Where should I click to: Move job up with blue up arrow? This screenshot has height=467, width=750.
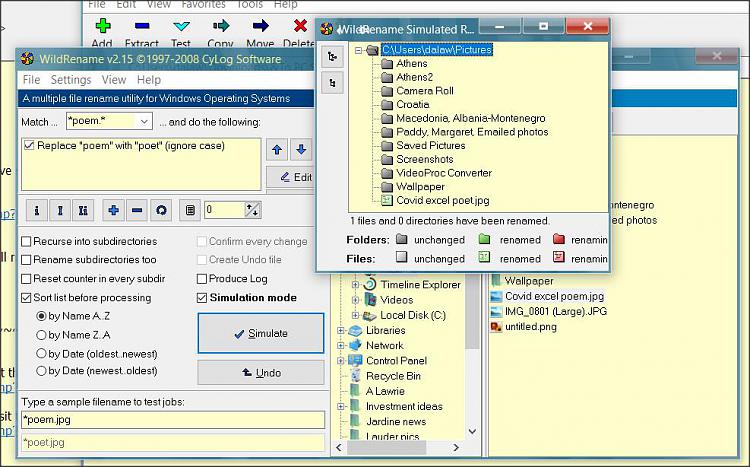tap(277, 150)
